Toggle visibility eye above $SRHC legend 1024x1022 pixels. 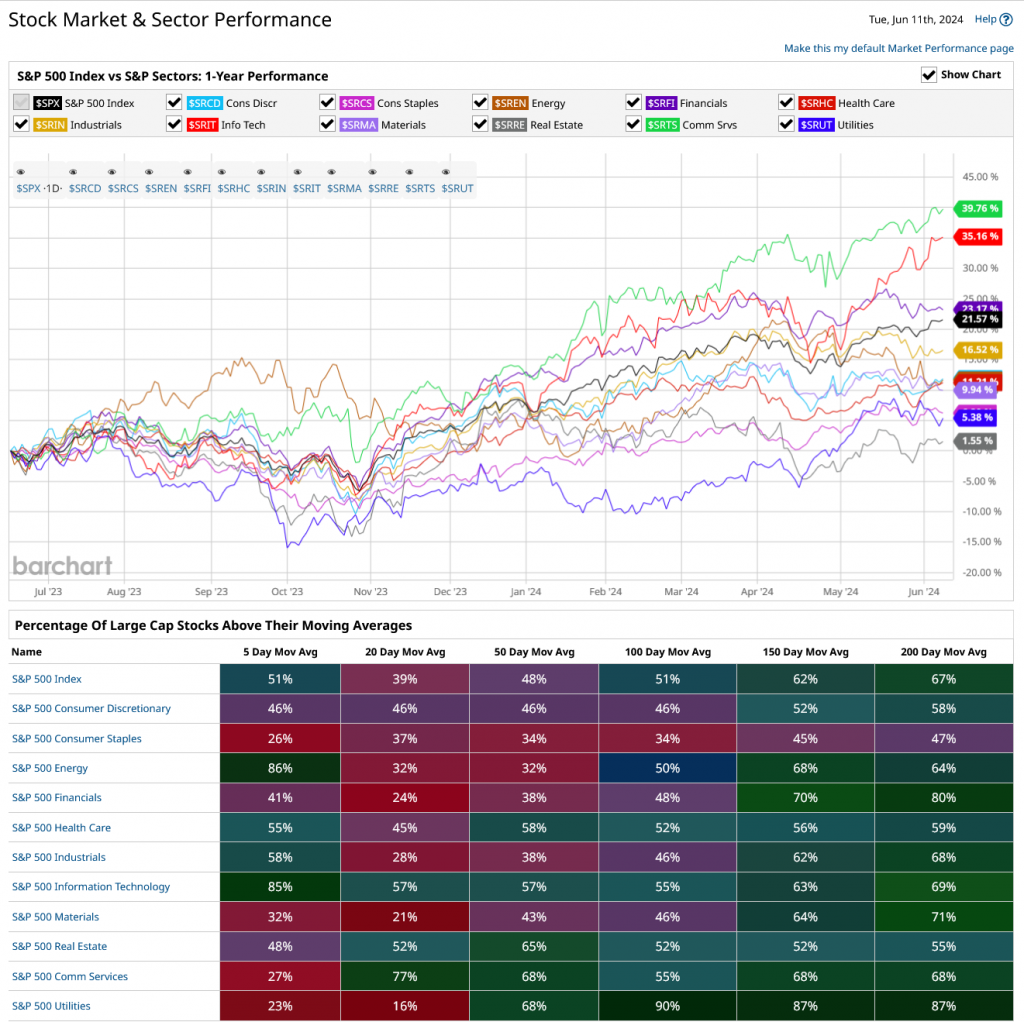(x=222, y=172)
